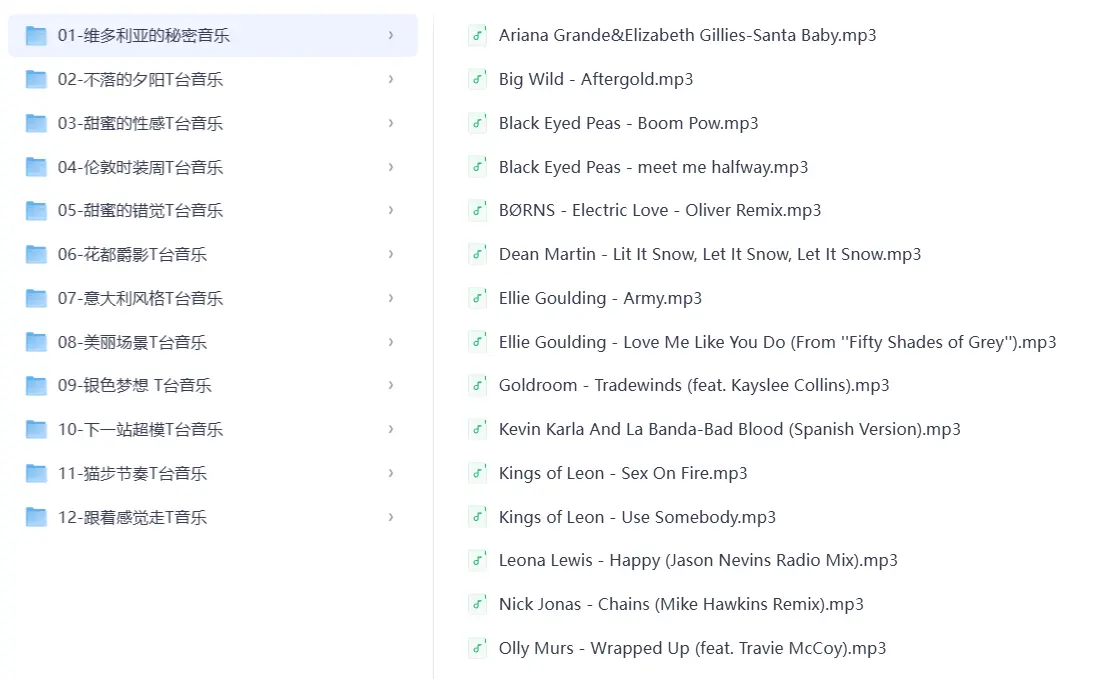Select file name Leona Lewis - Happy (Jason Nevins Radio Mix).mp3
Viewport: 1113px width, 679px height.
698,561
